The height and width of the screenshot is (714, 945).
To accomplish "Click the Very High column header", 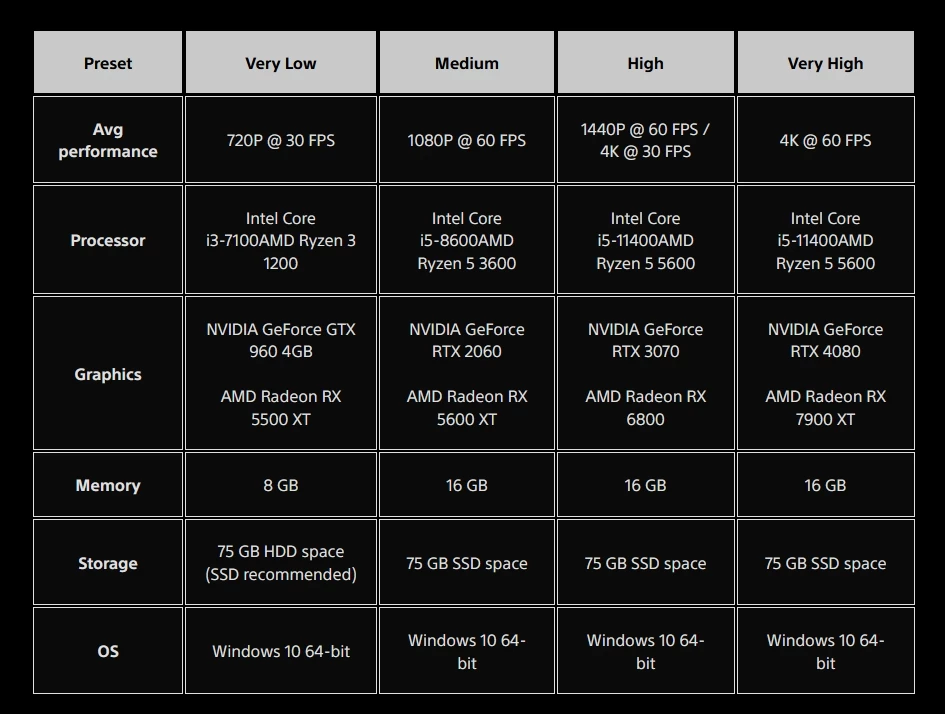I will [825, 63].
